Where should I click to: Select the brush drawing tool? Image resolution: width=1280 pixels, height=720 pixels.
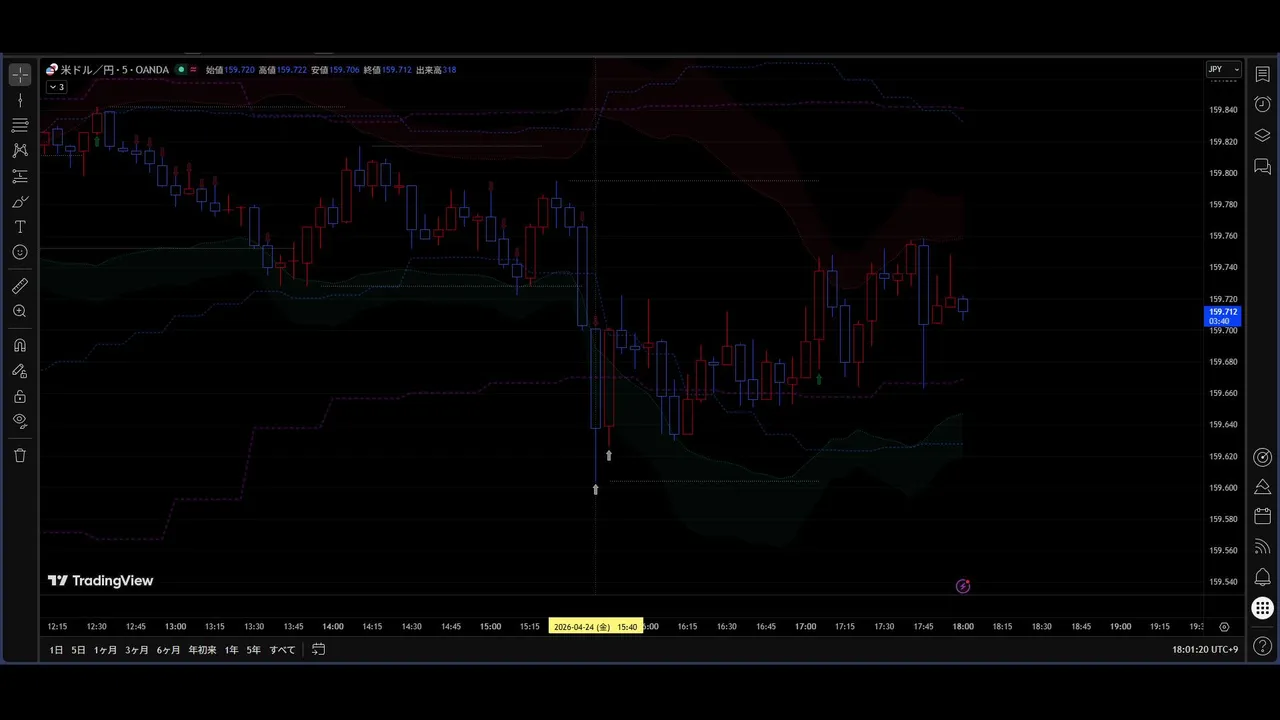[20, 201]
